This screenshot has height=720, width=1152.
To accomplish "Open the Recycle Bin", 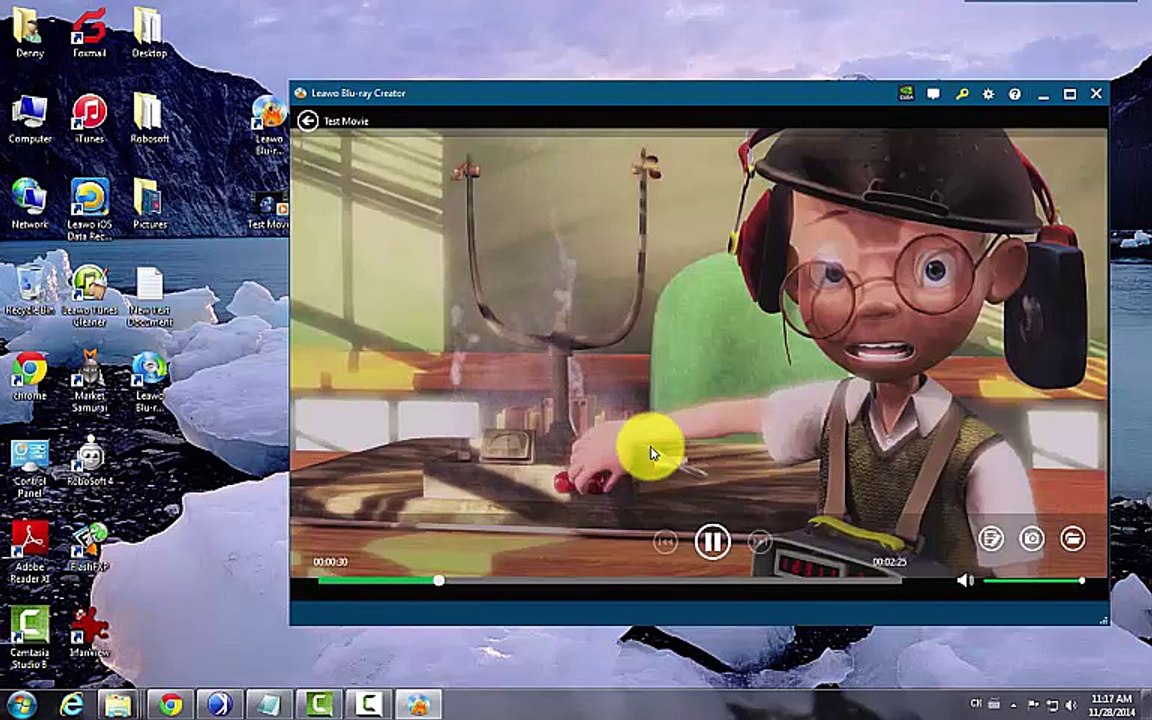I will click(29, 290).
